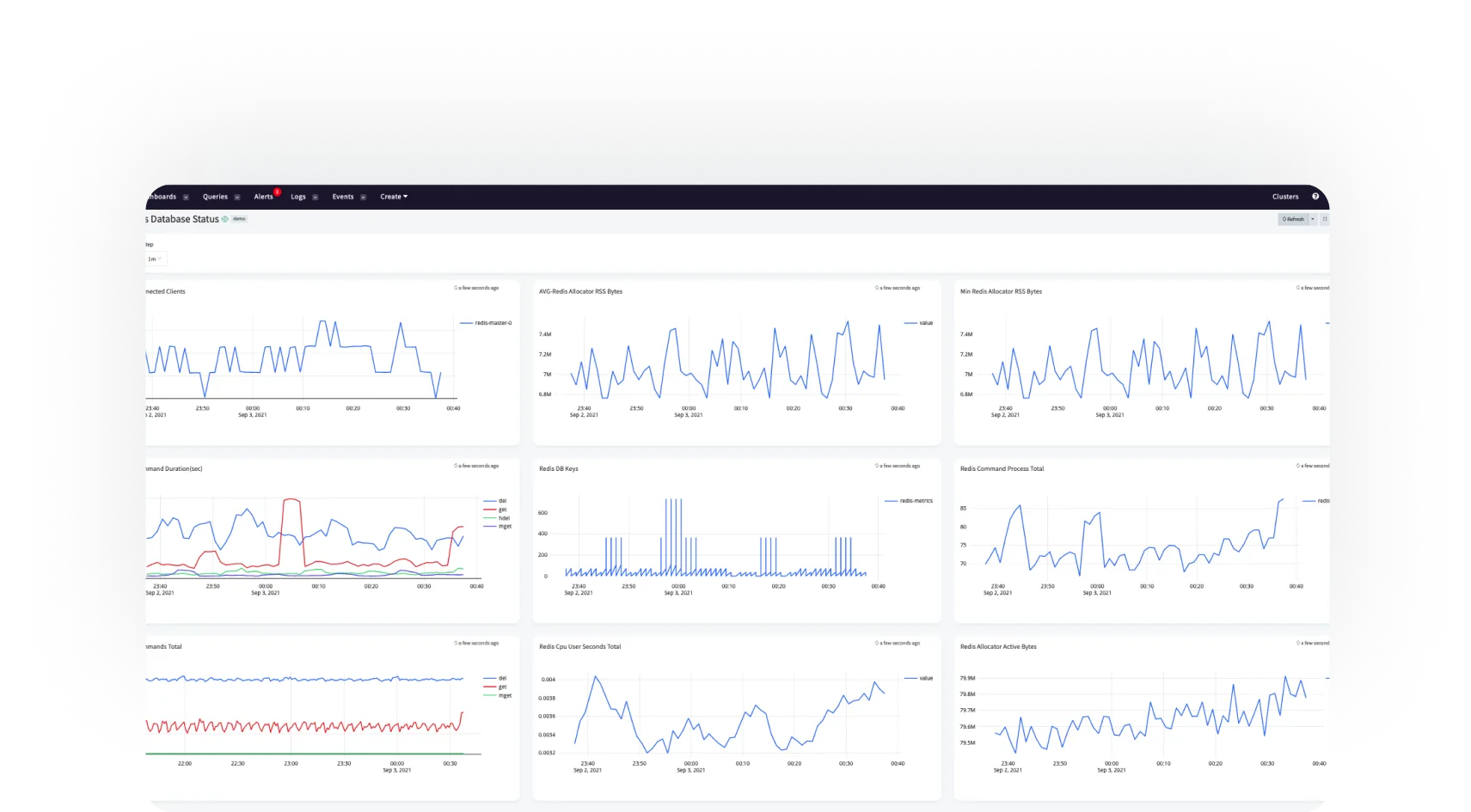This screenshot has width=1471, height=812.
Task: Click the AVG-Redis Allocator RSS Bytes title
Action: click(x=580, y=291)
